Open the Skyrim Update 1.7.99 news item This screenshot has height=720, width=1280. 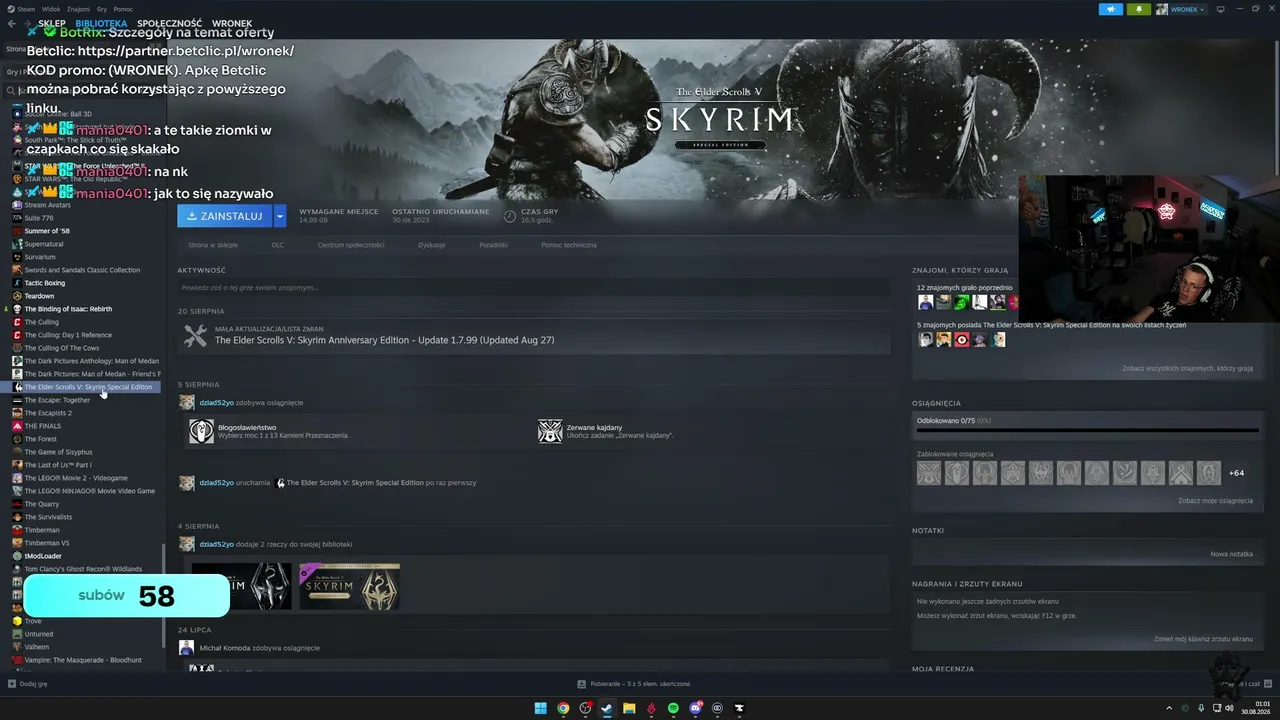534,336
